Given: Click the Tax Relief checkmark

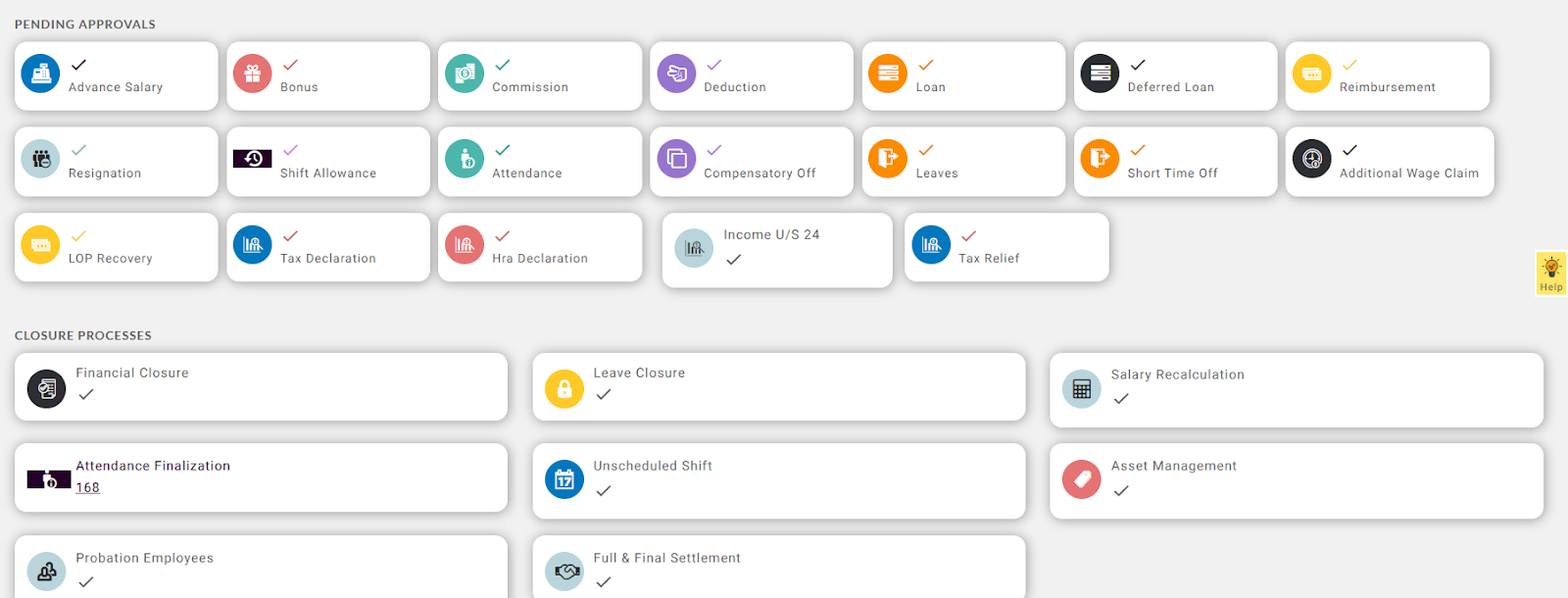Looking at the screenshot, I should coord(968,236).
